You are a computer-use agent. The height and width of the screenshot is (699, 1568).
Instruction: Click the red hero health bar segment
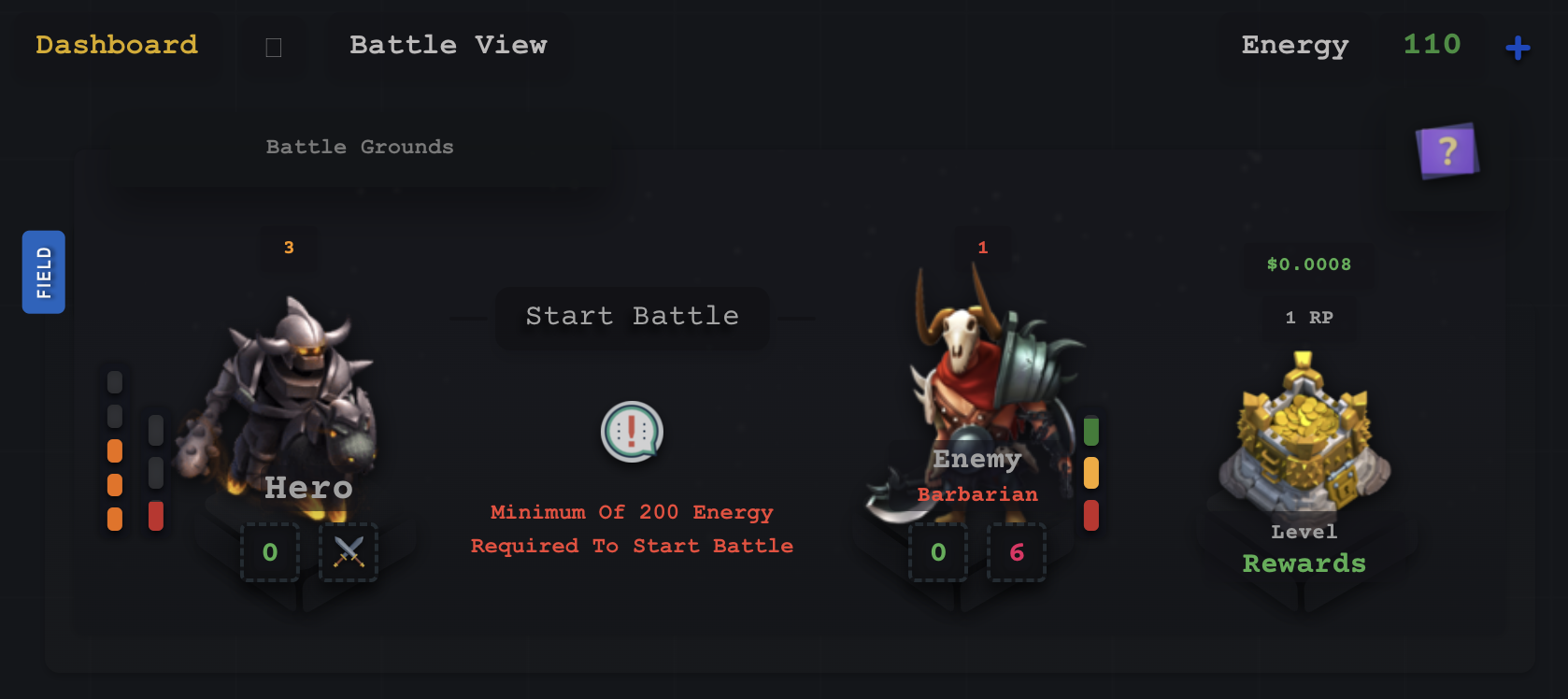[156, 515]
